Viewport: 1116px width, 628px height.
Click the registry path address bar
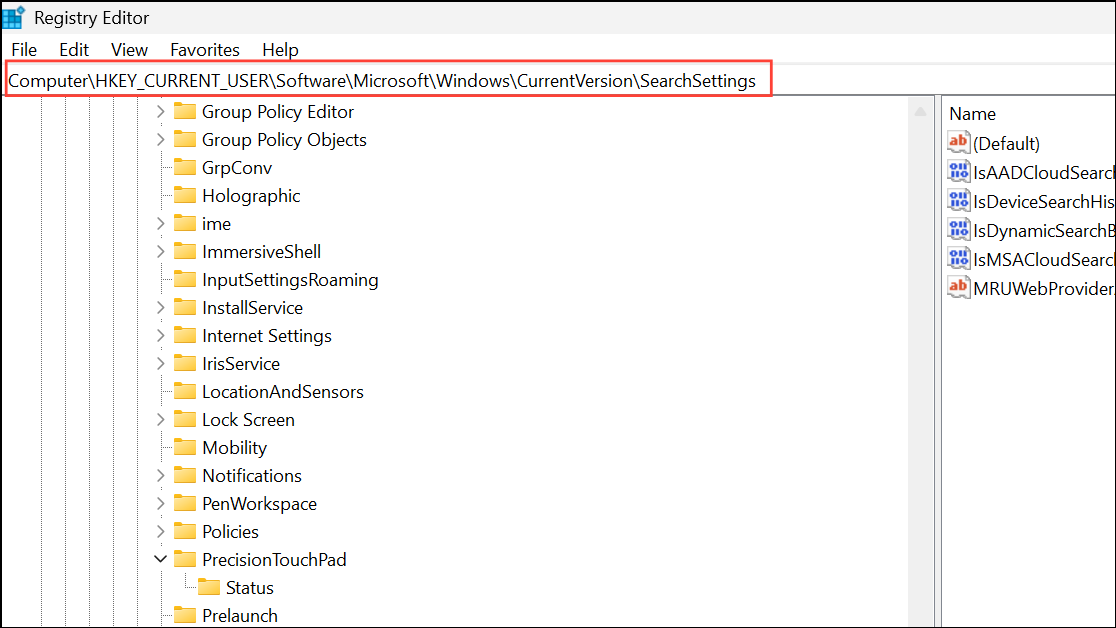(389, 80)
